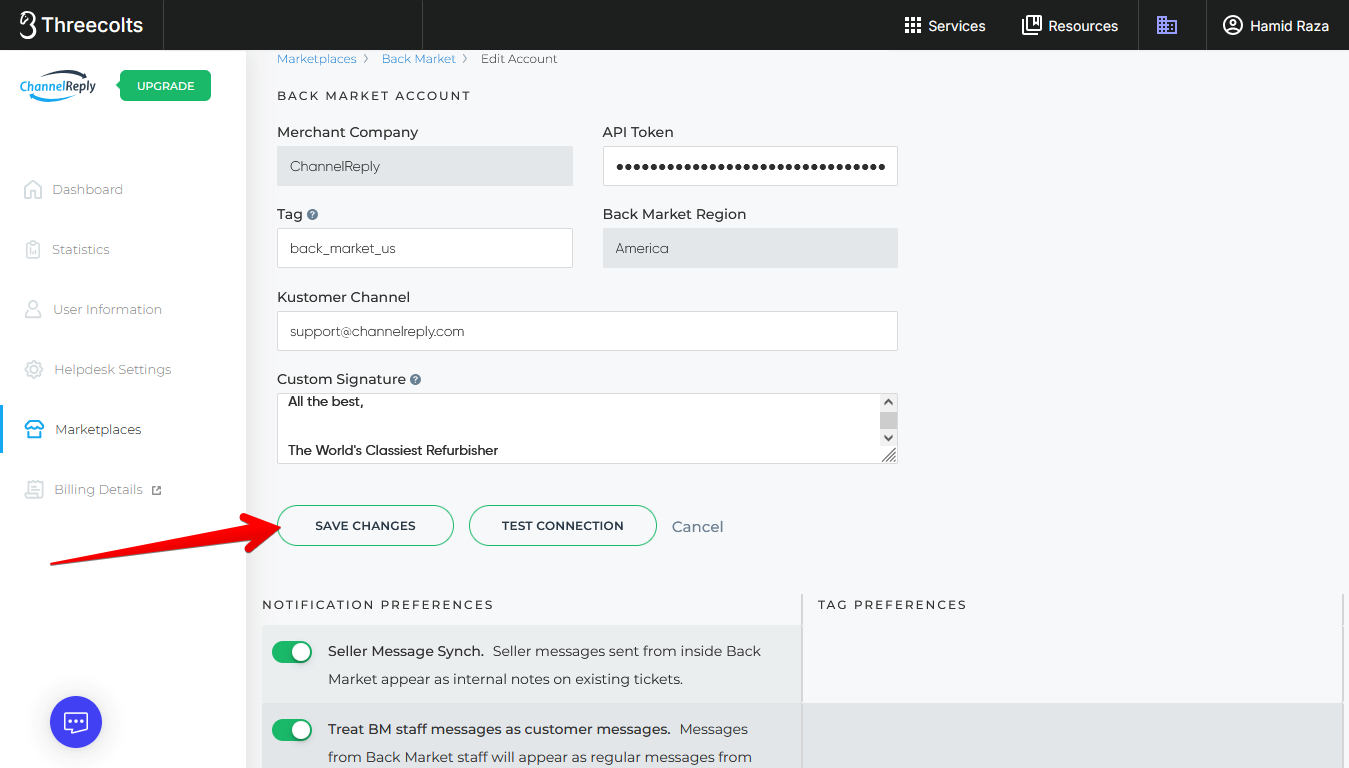Click the Services grid icon
Viewport: 1349px width, 768px height.
[913, 26]
